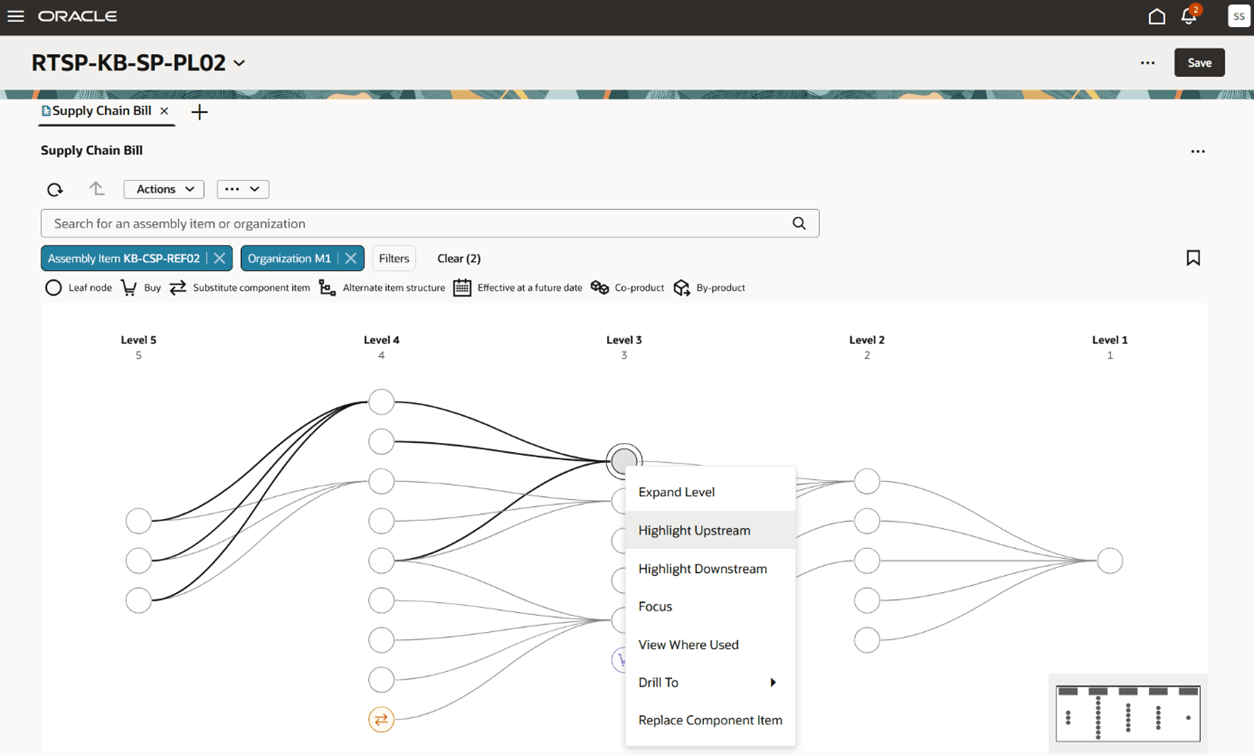Select the Assembly Item KB-CSP-REF02 chip
Screen dimensions: 1254x755
point(124,258)
